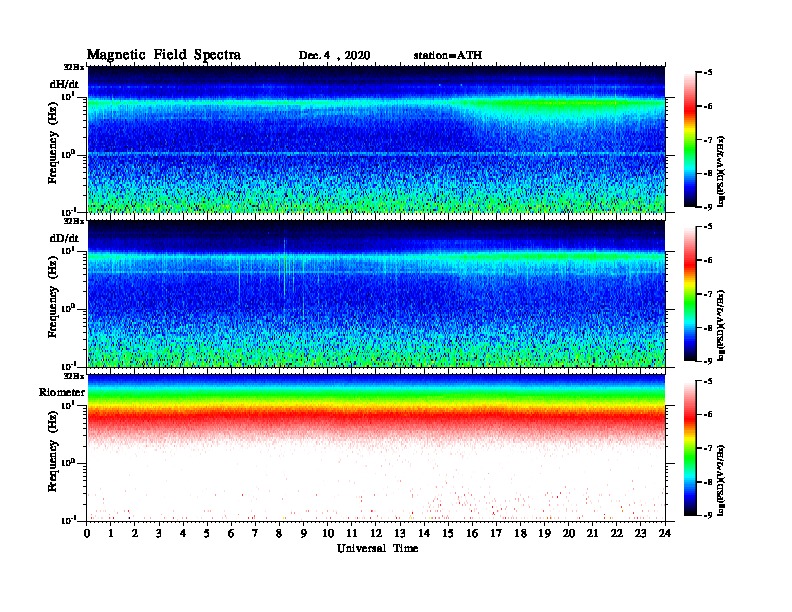Click the log PSD axis label of the dD/dt color bar
The image size is (792, 612).
[721, 325]
